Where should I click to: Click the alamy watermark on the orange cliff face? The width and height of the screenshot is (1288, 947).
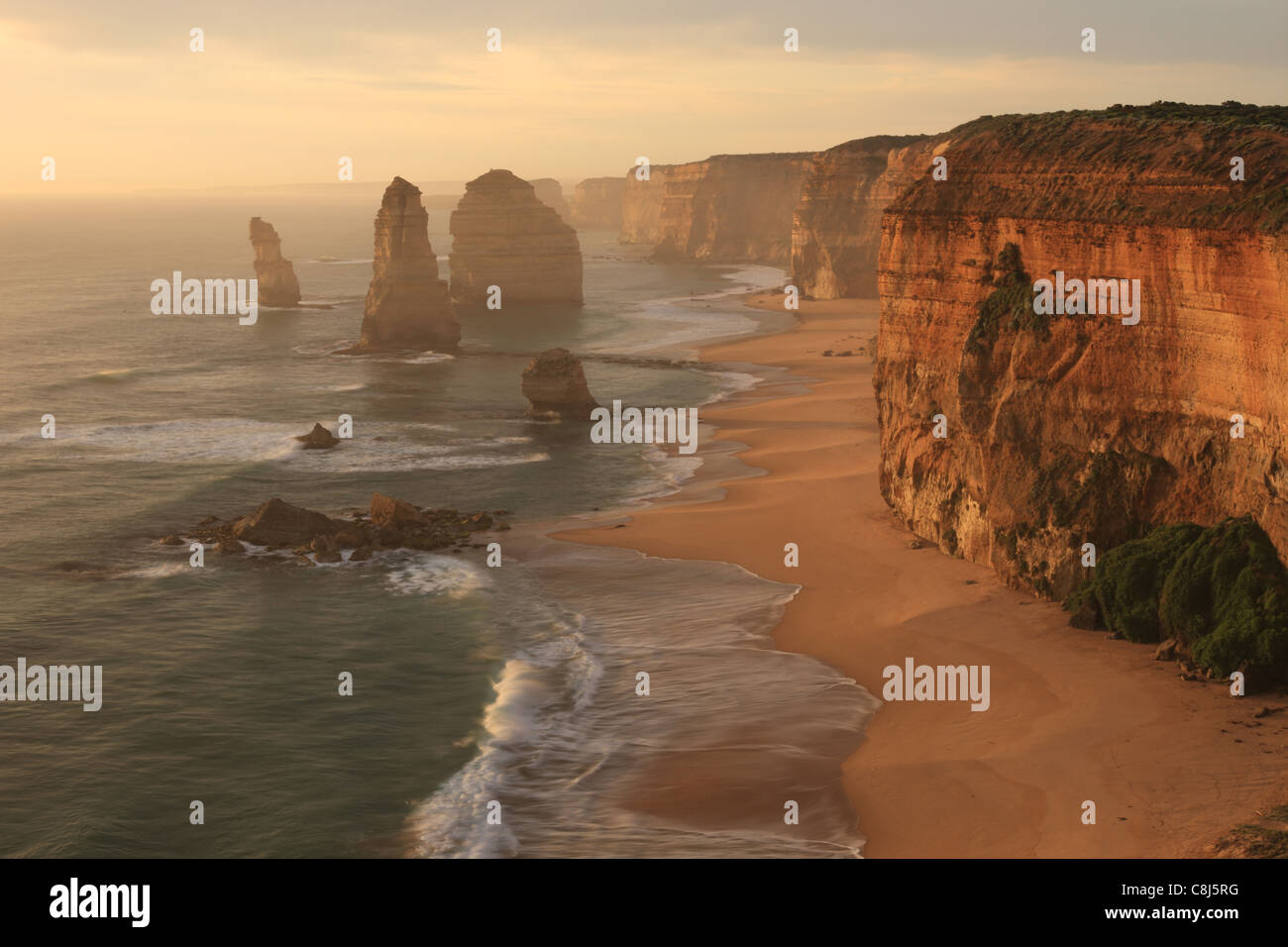tap(1086, 298)
